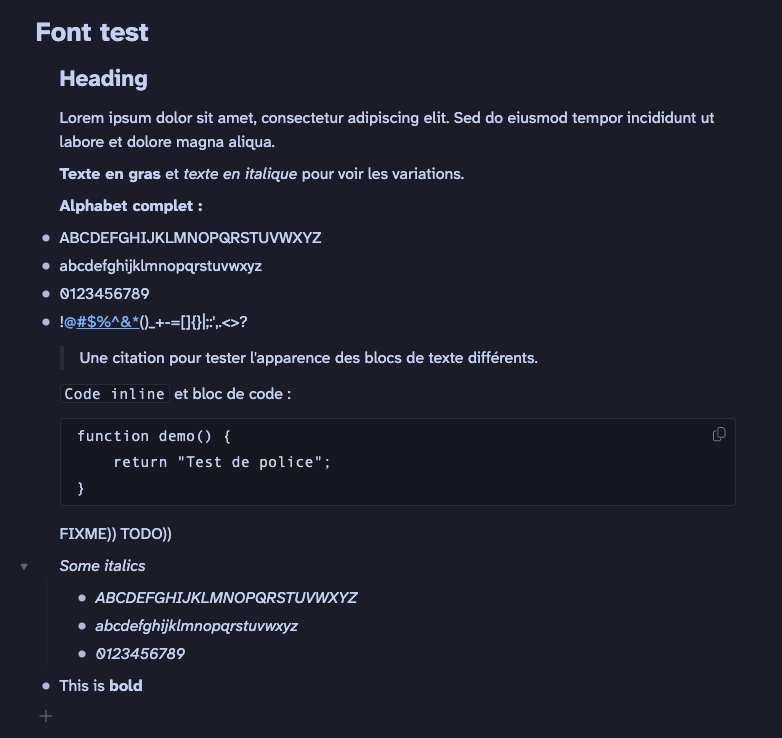Image resolution: width=782 pixels, height=738 pixels.
Task: Click bullet beside "This is bold"
Action: point(46,686)
